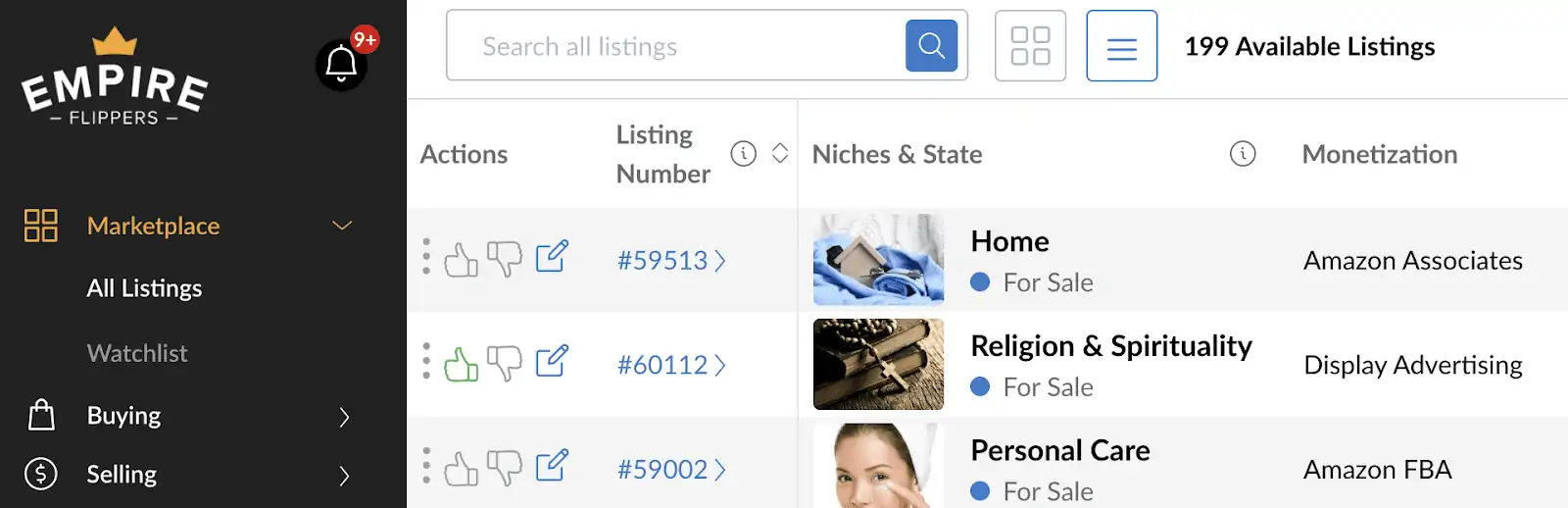
Task: Select All Listings in sidebar
Action: coord(144,288)
